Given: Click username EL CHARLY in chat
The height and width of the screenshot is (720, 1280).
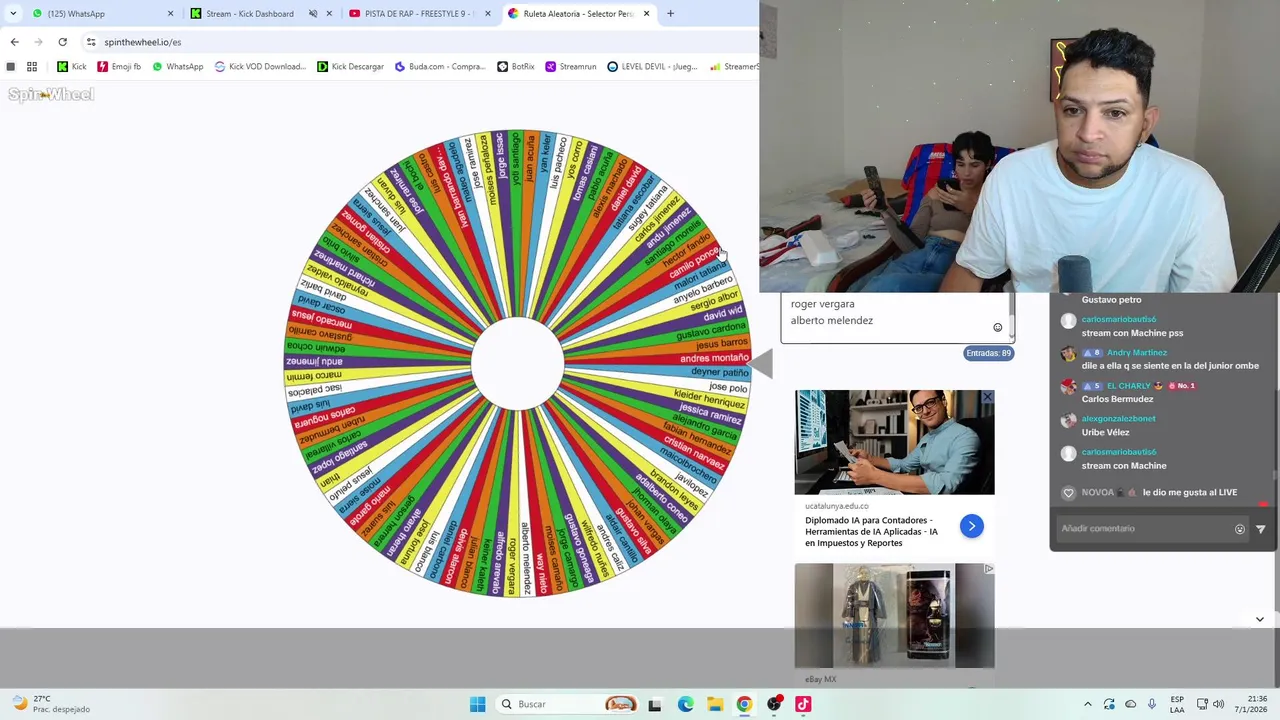Looking at the screenshot, I should [1129, 386].
